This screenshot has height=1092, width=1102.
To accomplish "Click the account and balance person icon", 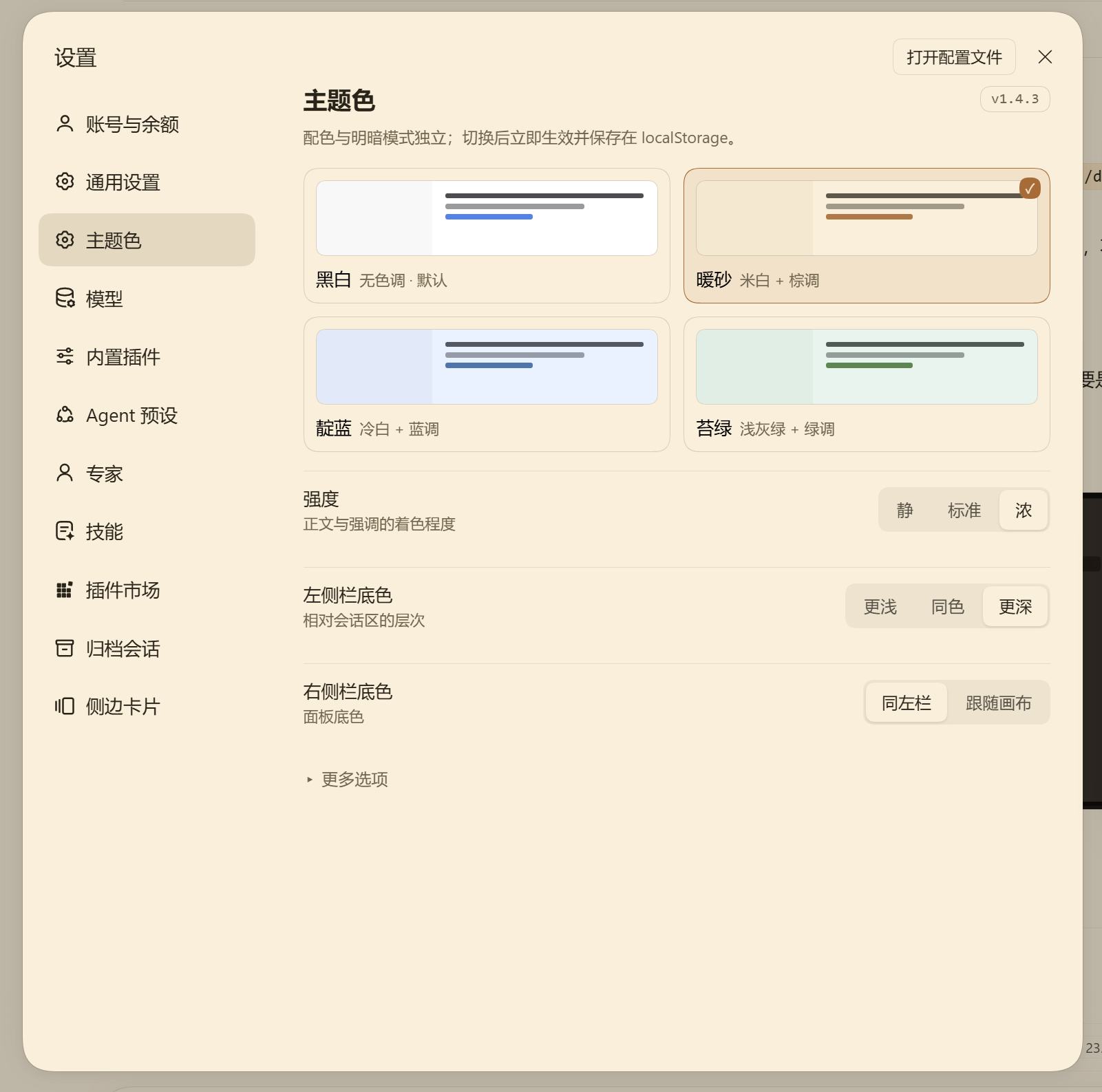I will tap(65, 124).
